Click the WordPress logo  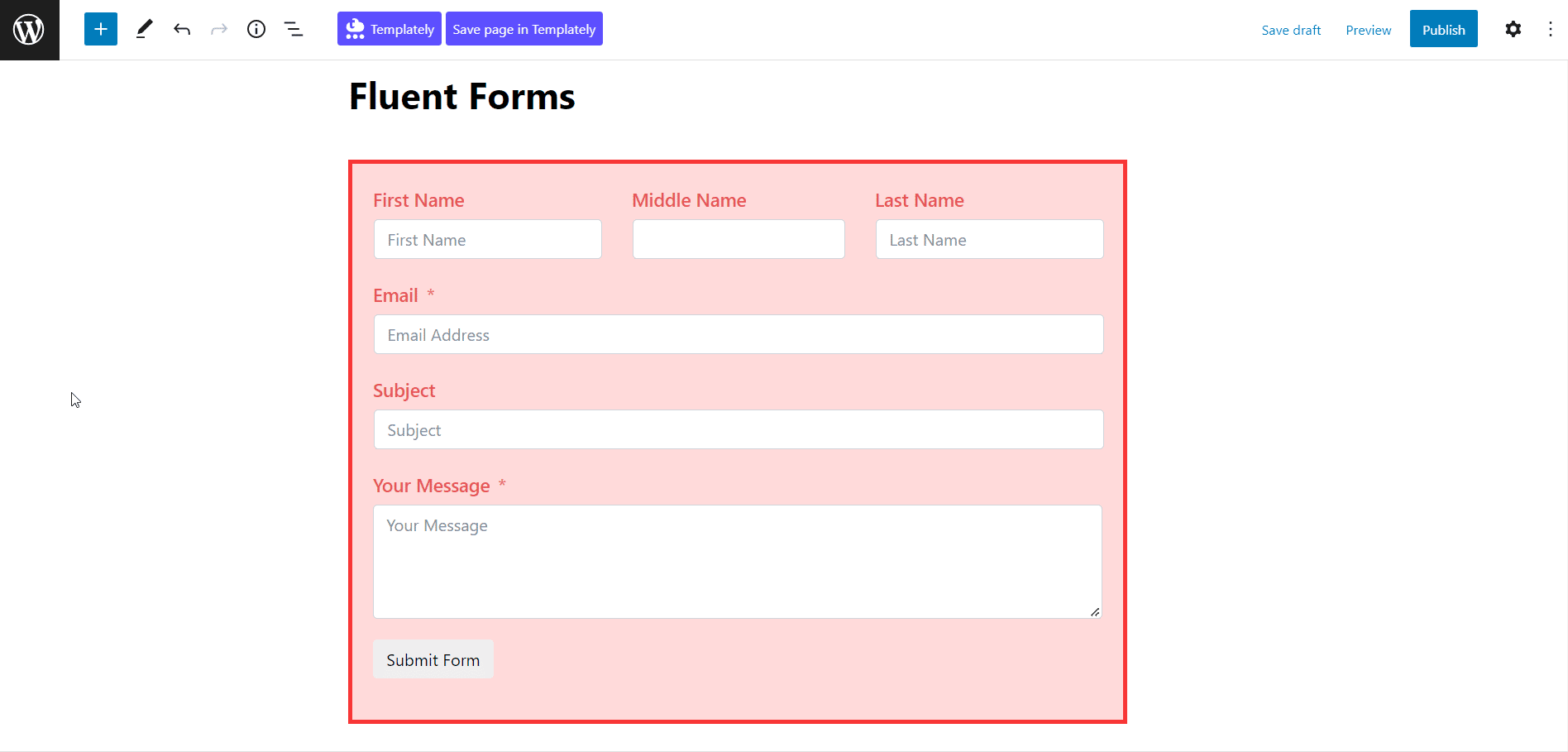click(x=29, y=29)
